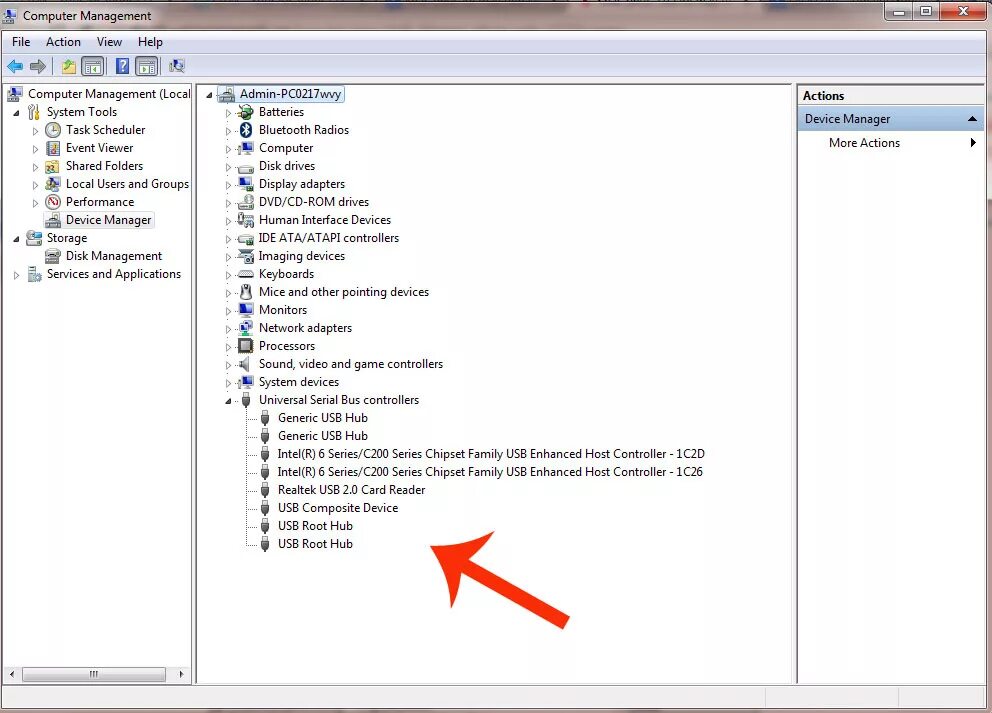The width and height of the screenshot is (992, 713).
Task: Collapse the Universal Serial Bus controllers node
Action: pyautogui.click(x=228, y=401)
